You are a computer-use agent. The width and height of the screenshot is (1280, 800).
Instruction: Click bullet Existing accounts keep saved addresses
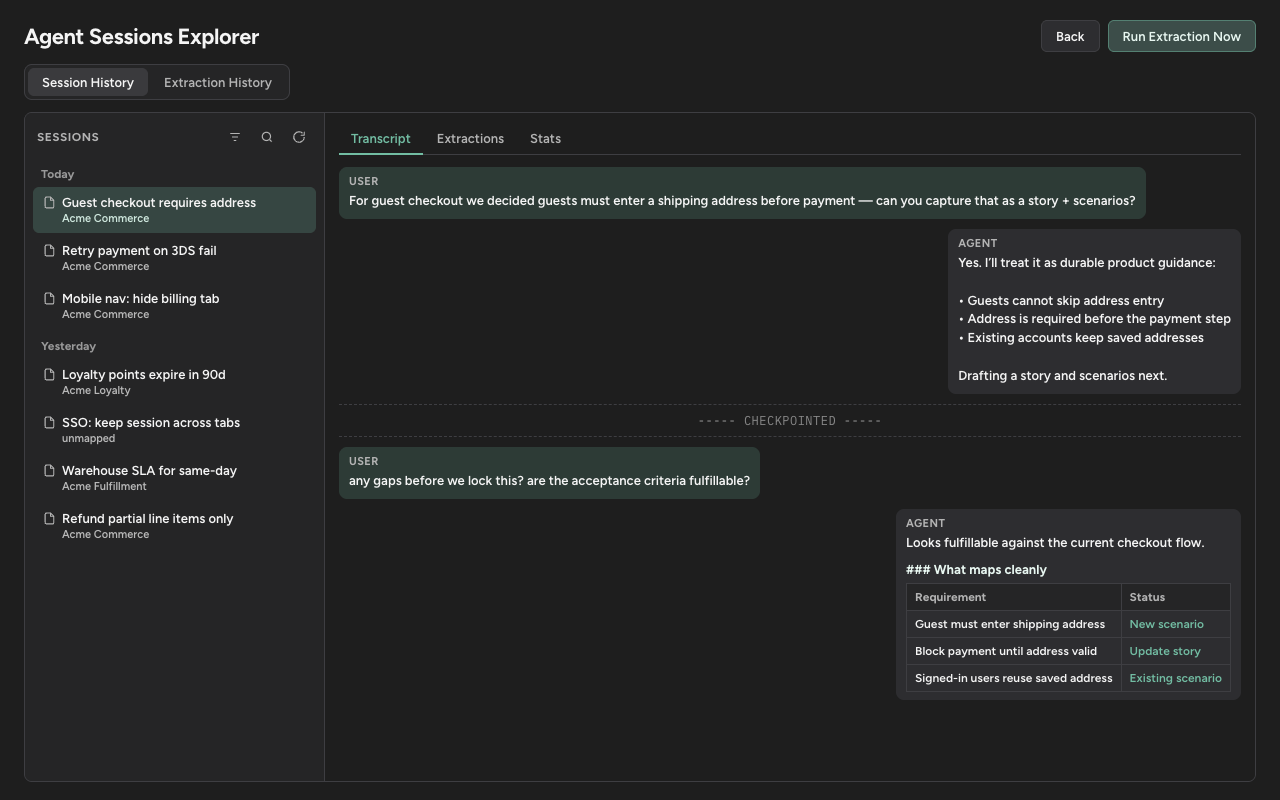coord(1081,338)
